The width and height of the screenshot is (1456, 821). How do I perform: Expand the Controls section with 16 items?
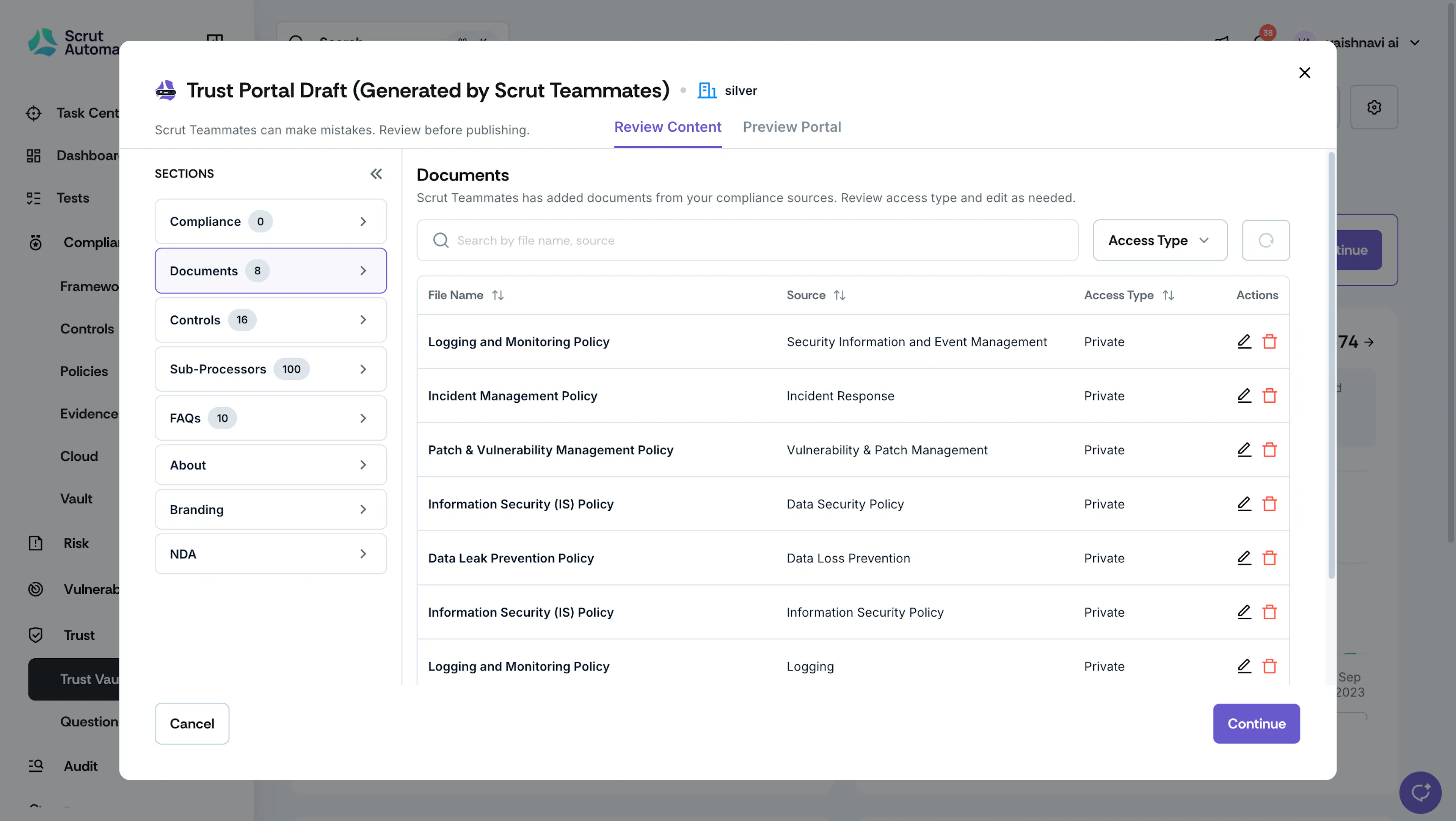point(271,320)
